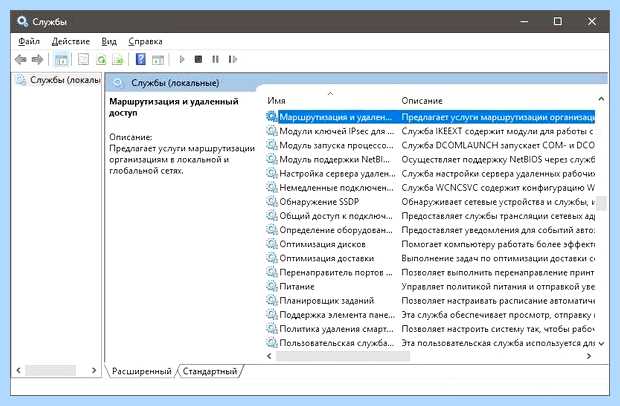Click the vertical scrollbar thumb of services list
Image resolution: width=620 pixels, height=406 pixels.
click(x=601, y=204)
